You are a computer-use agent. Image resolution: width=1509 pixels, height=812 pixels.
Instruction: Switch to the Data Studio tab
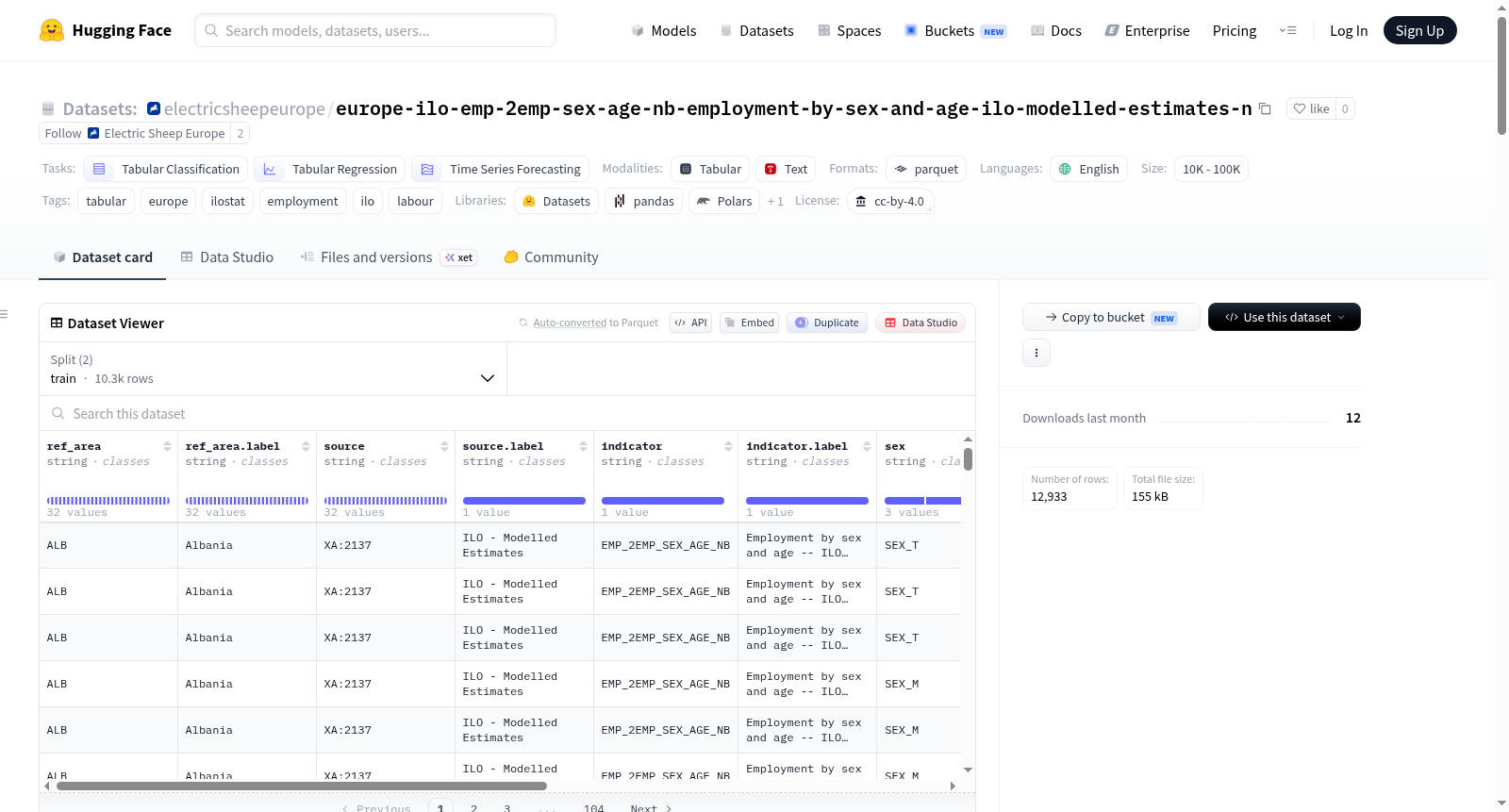tap(226, 257)
